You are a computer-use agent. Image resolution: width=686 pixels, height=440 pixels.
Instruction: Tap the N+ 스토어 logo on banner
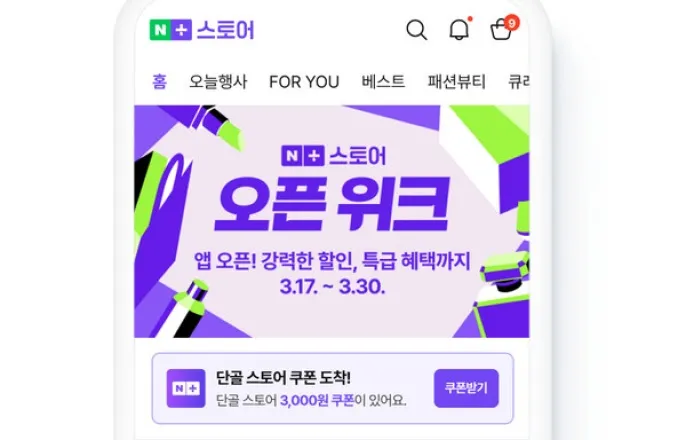point(334,156)
